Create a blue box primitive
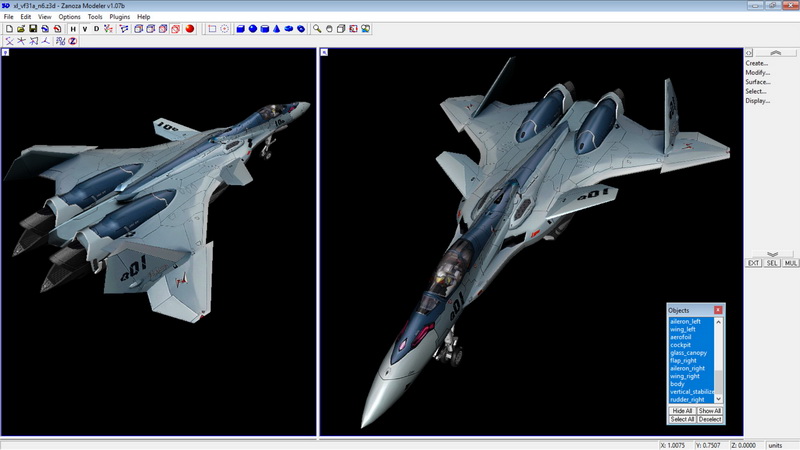This screenshot has width=800, height=450. 240,29
